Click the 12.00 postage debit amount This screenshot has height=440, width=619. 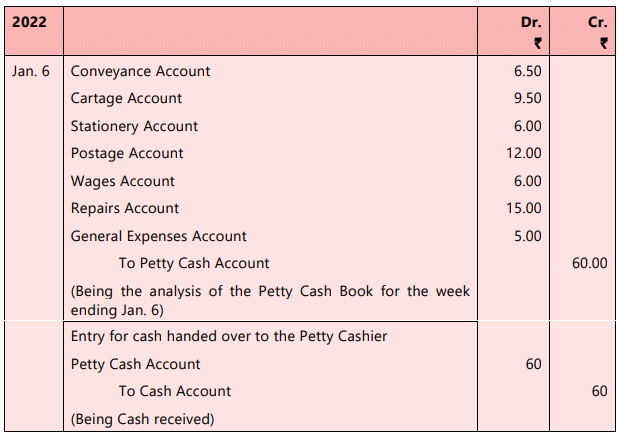point(525,153)
